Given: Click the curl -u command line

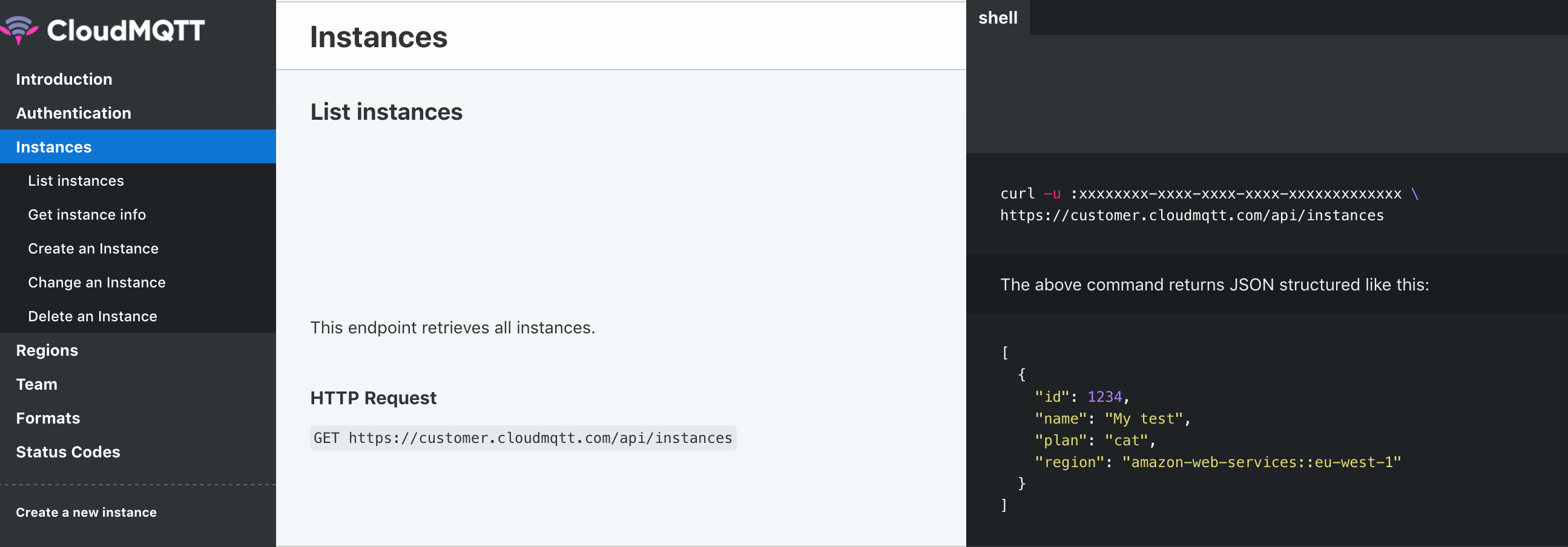Looking at the screenshot, I should [x=1209, y=194].
